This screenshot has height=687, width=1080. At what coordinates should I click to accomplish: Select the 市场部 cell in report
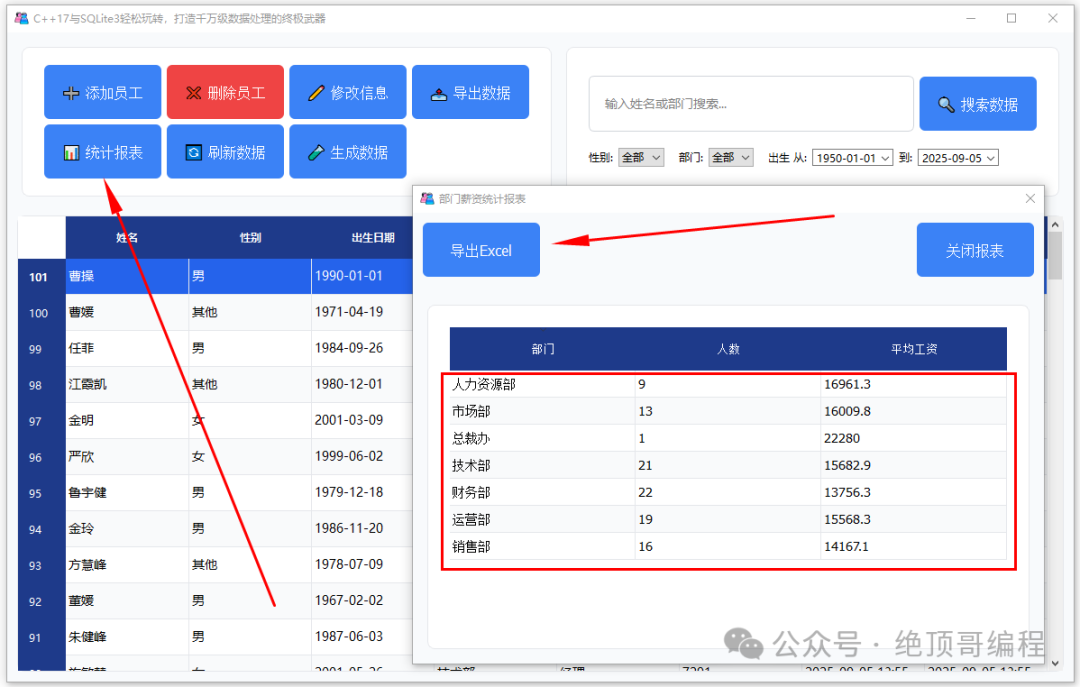tap(542, 411)
